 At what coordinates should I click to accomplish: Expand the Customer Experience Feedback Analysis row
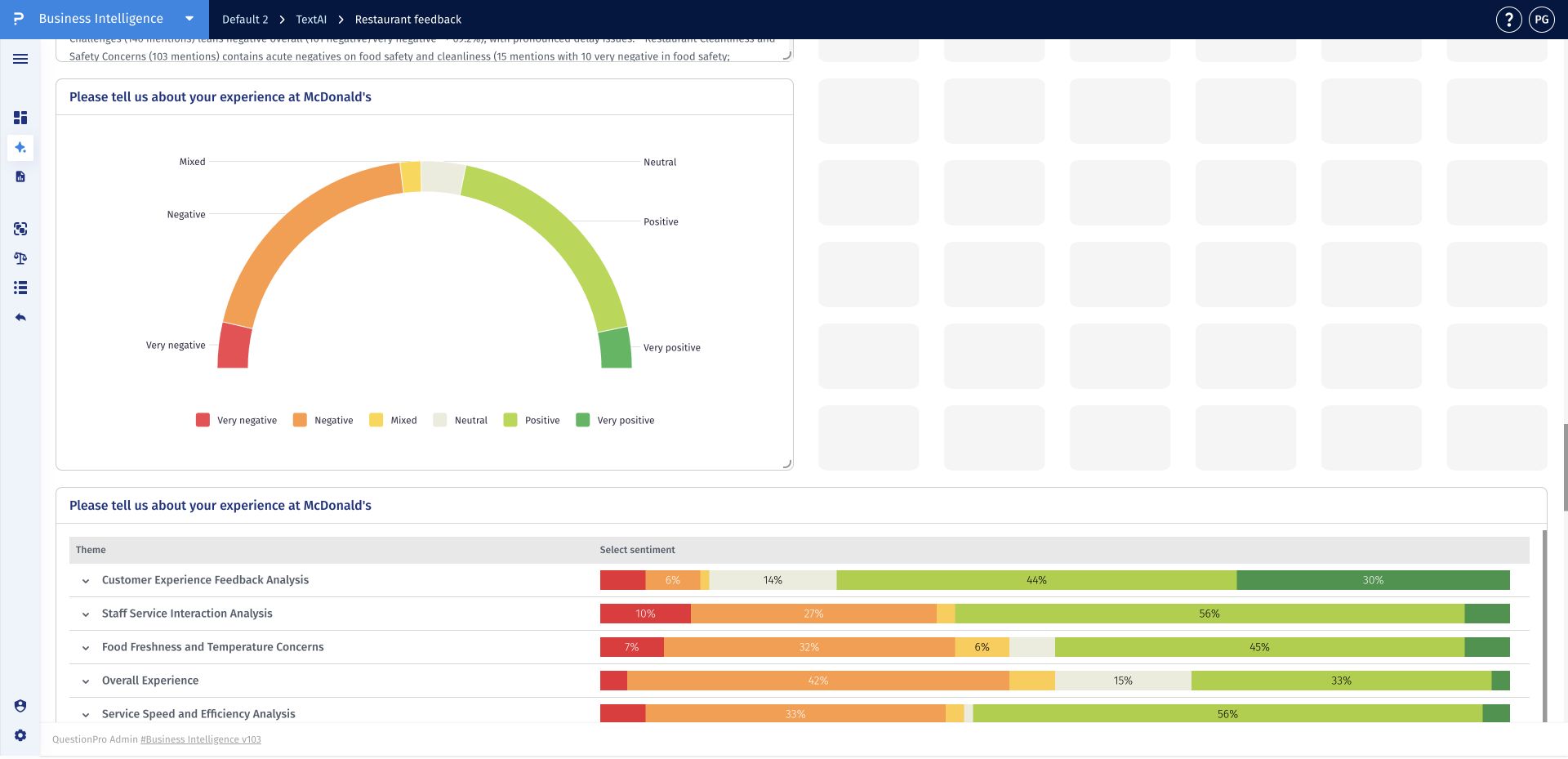pyautogui.click(x=86, y=581)
